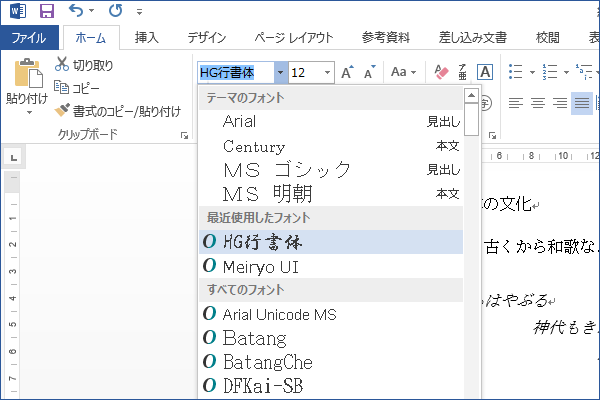This screenshot has width=600, height=400.
Task: Open the クリップボード dialog launcher
Action: (x=185, y=135)
